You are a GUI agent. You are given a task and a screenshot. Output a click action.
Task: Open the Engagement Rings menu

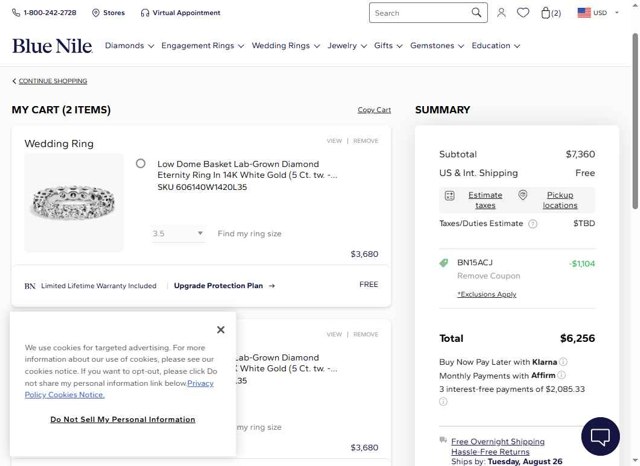pos(202,46)
